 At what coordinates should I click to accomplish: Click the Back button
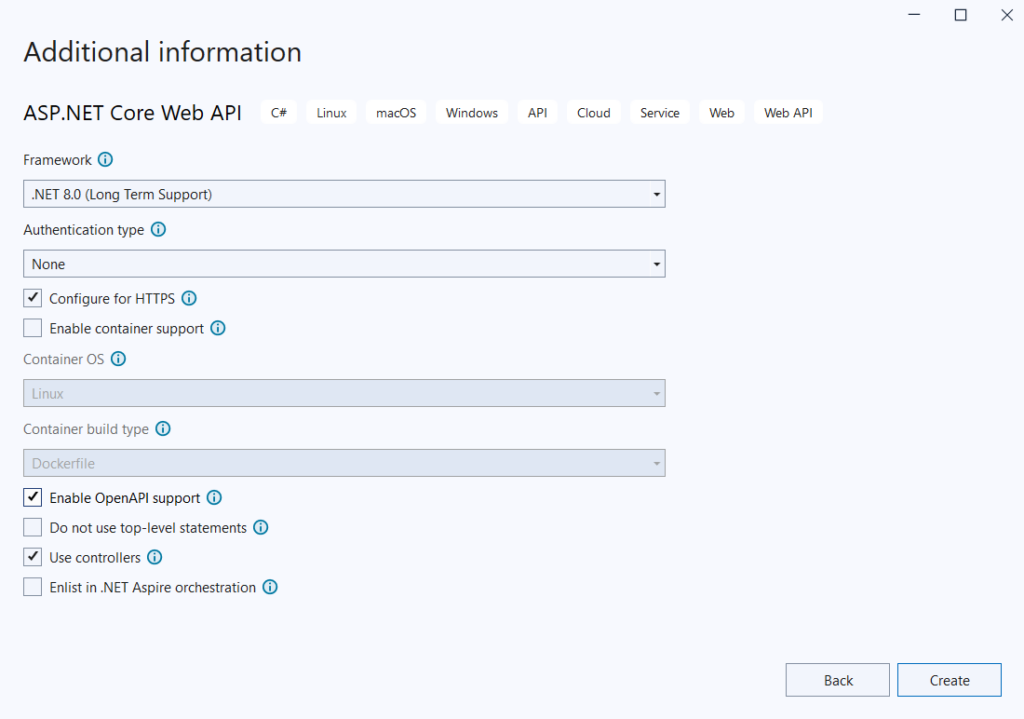coord(837,680)
